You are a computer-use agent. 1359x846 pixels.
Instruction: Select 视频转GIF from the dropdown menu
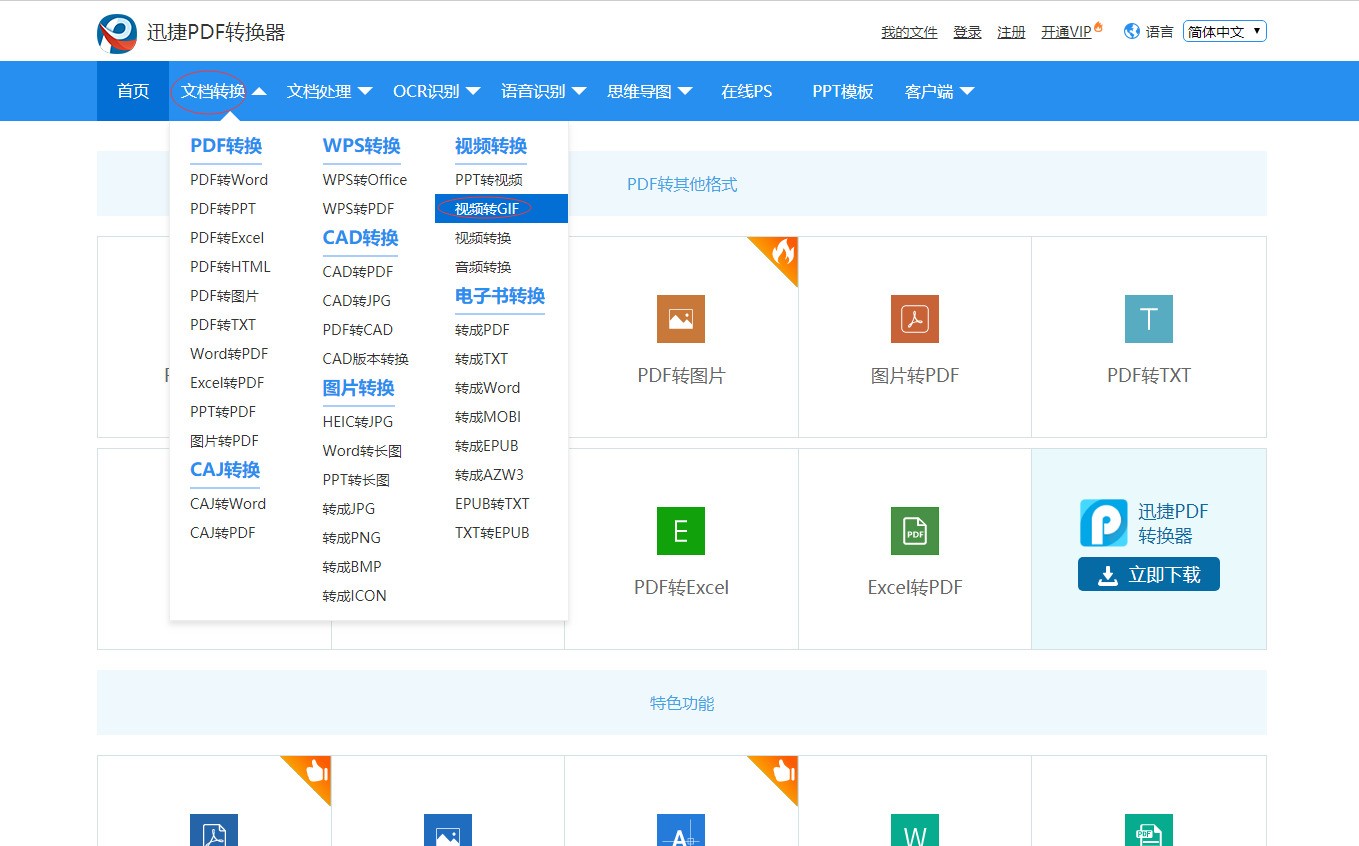point(486,209)
